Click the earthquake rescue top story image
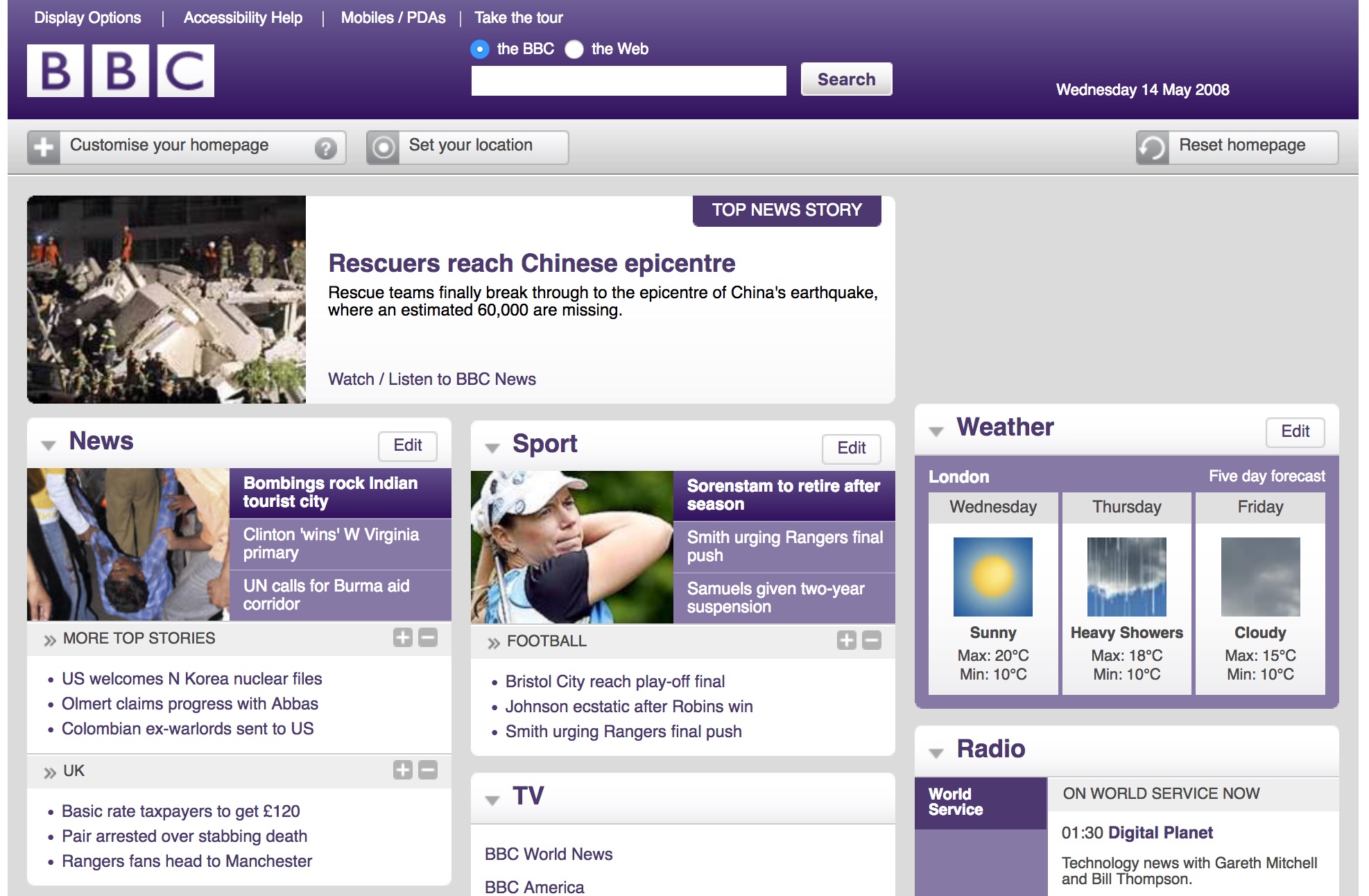This screenshot has height=896, width=1369. coord(166,300)
